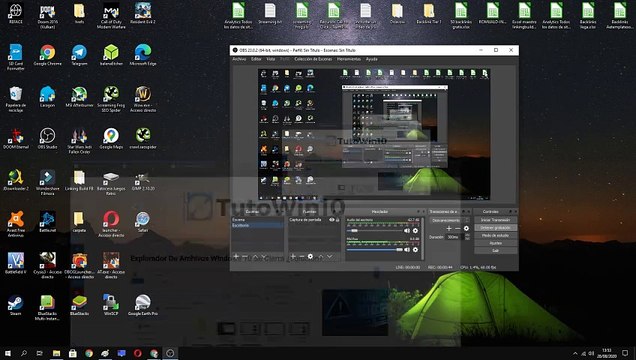This screenshot has width=636, height=360.
Task: Open Colección de Escenas menu
Action: (x=313, y=59)
